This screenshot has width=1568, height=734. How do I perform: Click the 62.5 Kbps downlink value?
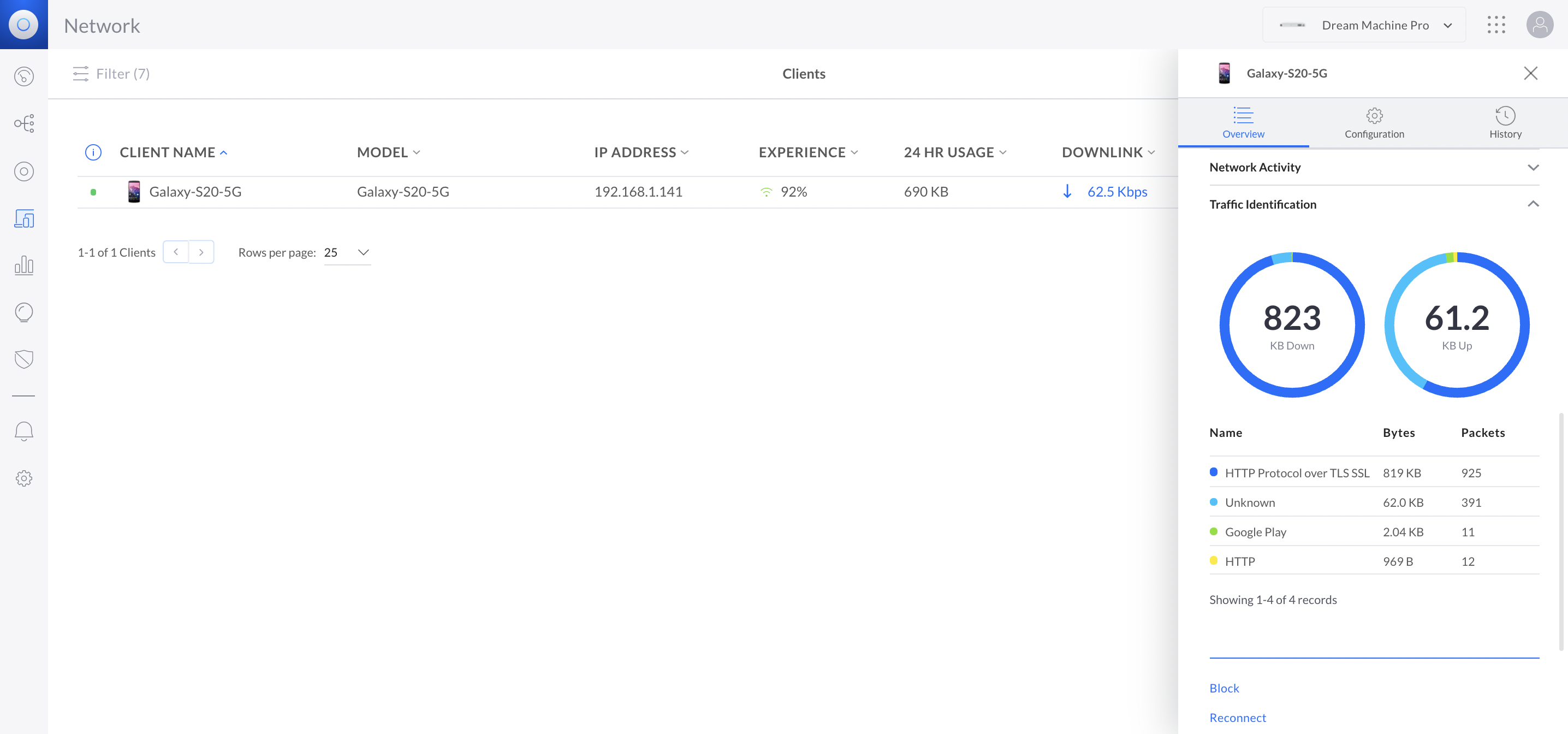click(x=1117, y=191)
